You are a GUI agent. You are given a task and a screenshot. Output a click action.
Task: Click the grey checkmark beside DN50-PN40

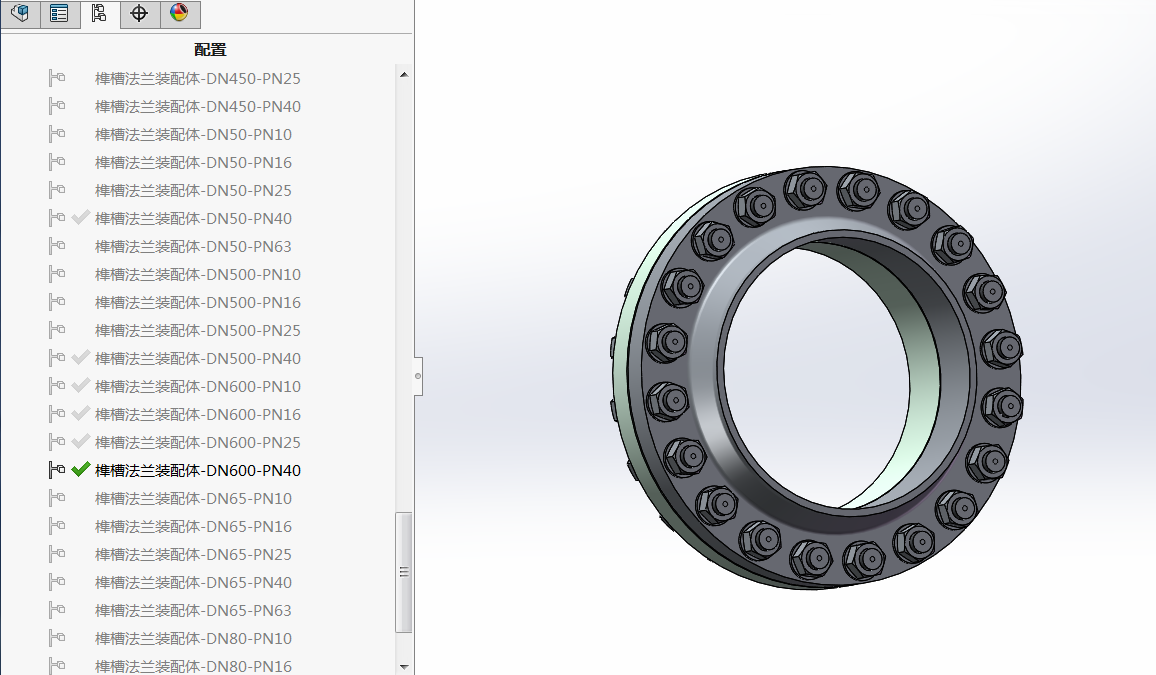(81, 217)
